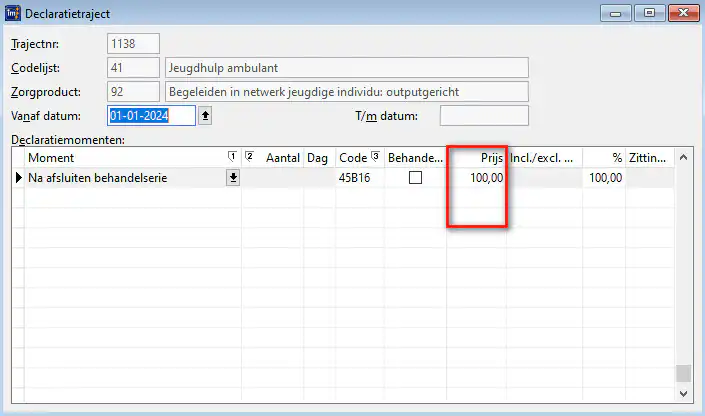Screen dimensions: 705x416
Task: Click the grid scrollbar up arrow
Action: [x=683, y=158]
